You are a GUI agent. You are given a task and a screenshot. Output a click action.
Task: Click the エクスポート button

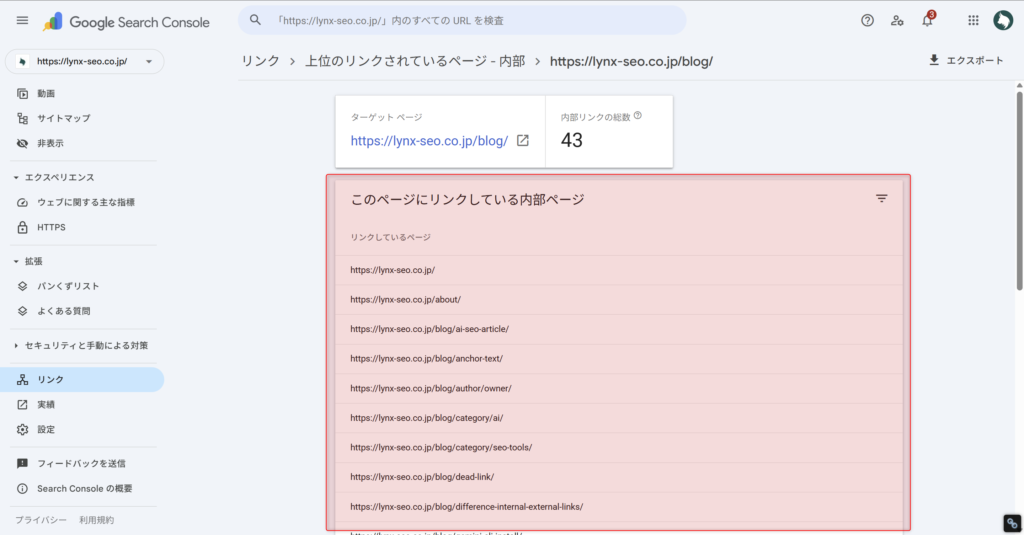pos(965,60)
